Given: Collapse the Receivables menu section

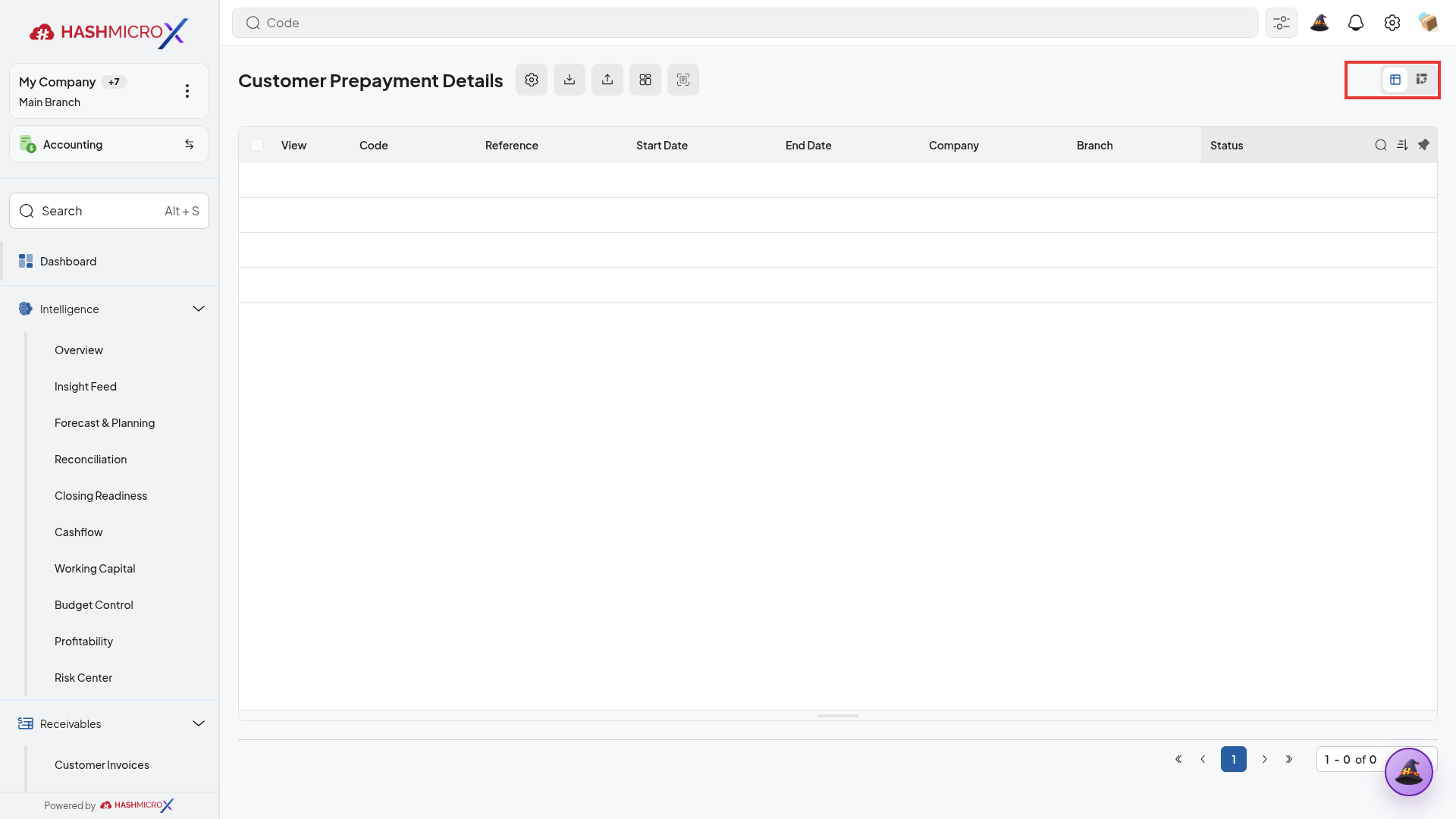Looking at the screenshot, I should click(199, 723).
